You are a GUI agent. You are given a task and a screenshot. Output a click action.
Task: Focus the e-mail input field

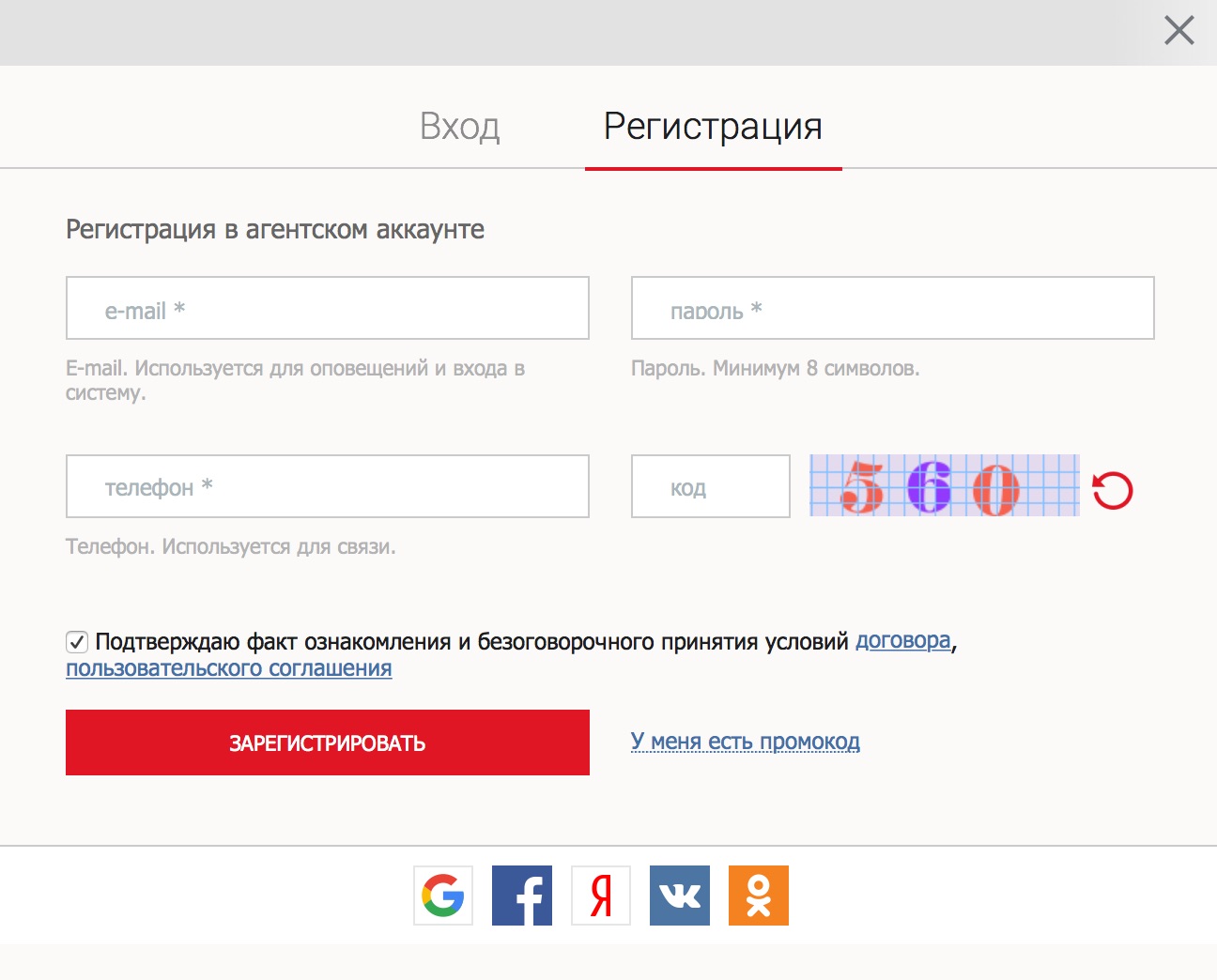[328, 308]
